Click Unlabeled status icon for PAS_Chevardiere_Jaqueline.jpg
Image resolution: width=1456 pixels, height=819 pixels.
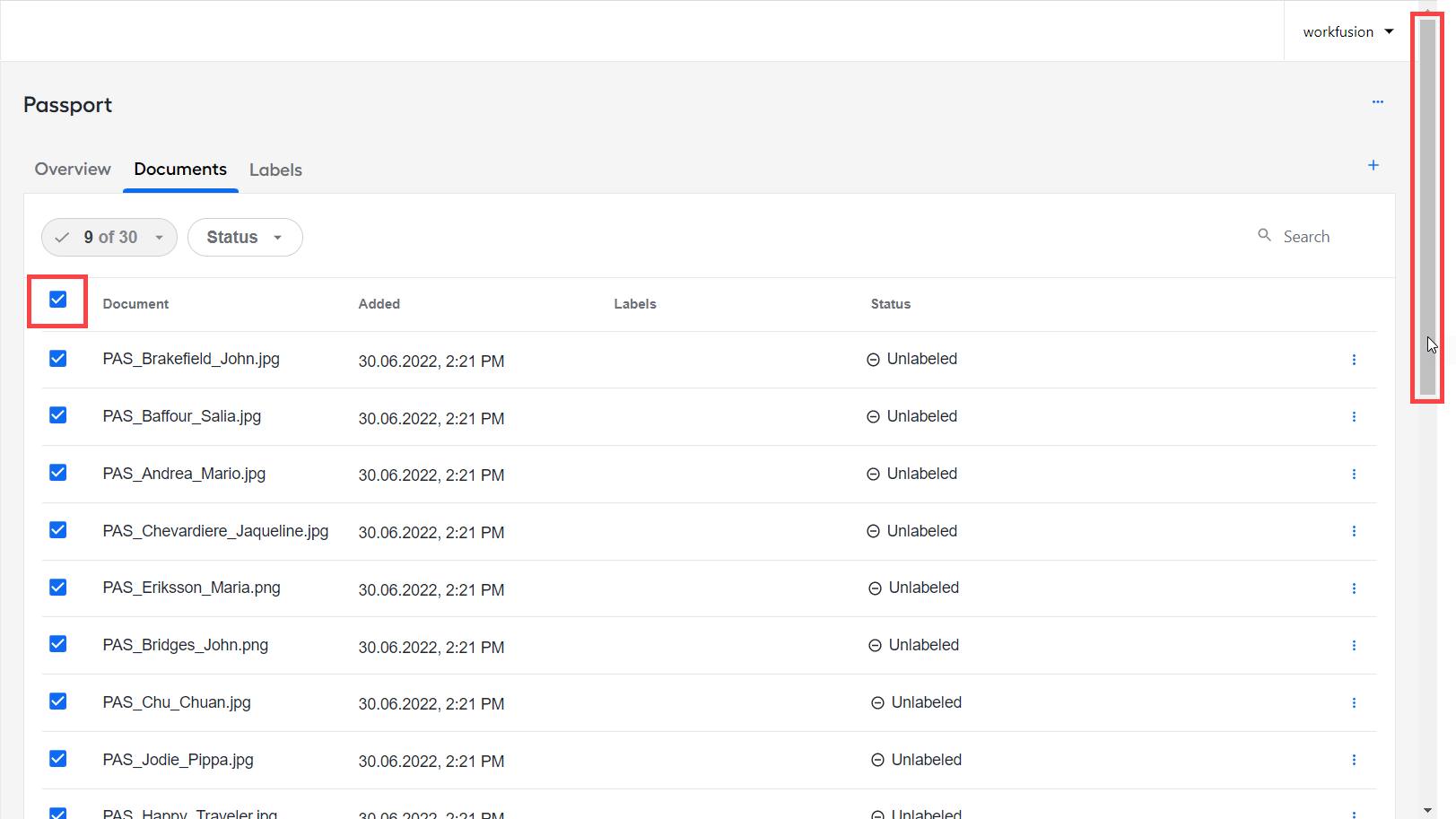pos(873,532)
